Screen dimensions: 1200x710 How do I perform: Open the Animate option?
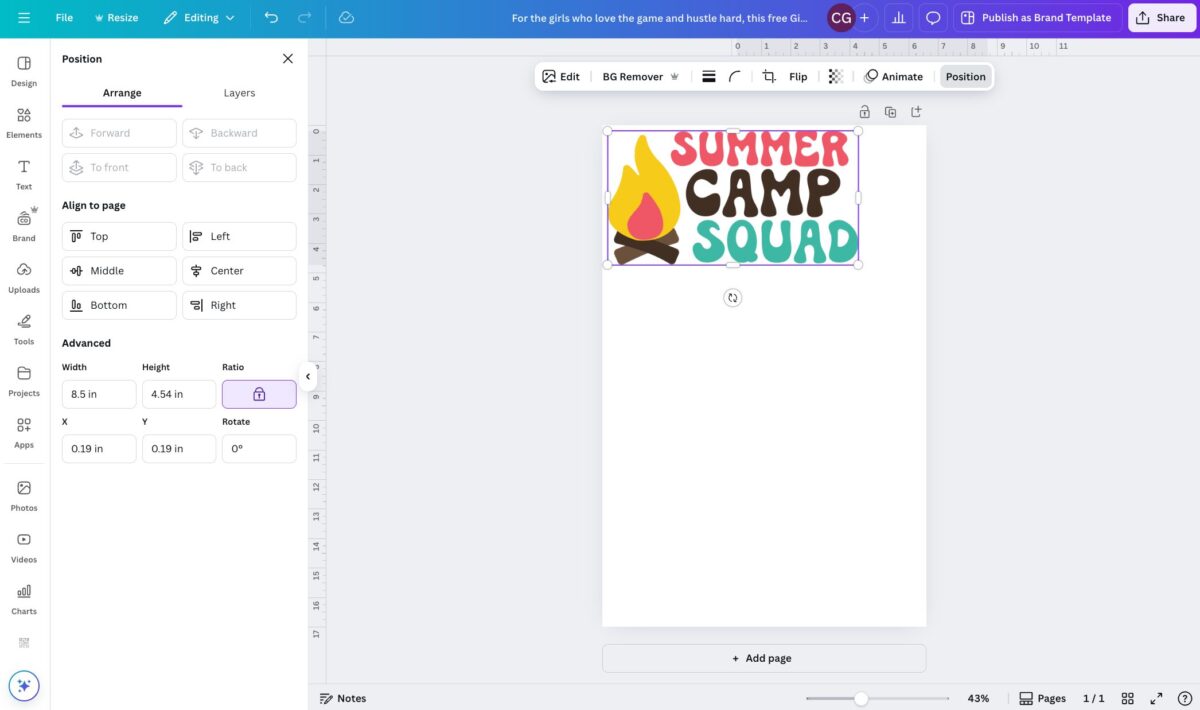point(893,76)
